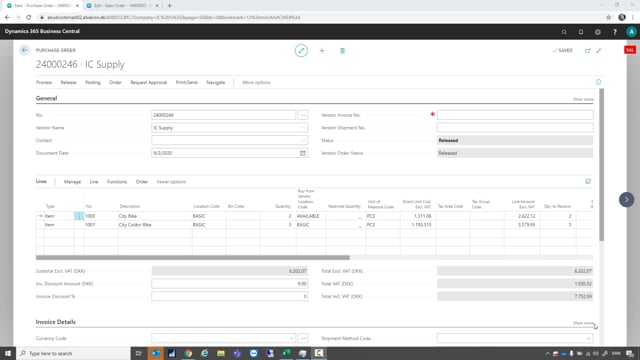Show the FactBox info pane icon
The height and width of the screenshot is (360, 640).
pyautogui.click(x=598, y=82)
